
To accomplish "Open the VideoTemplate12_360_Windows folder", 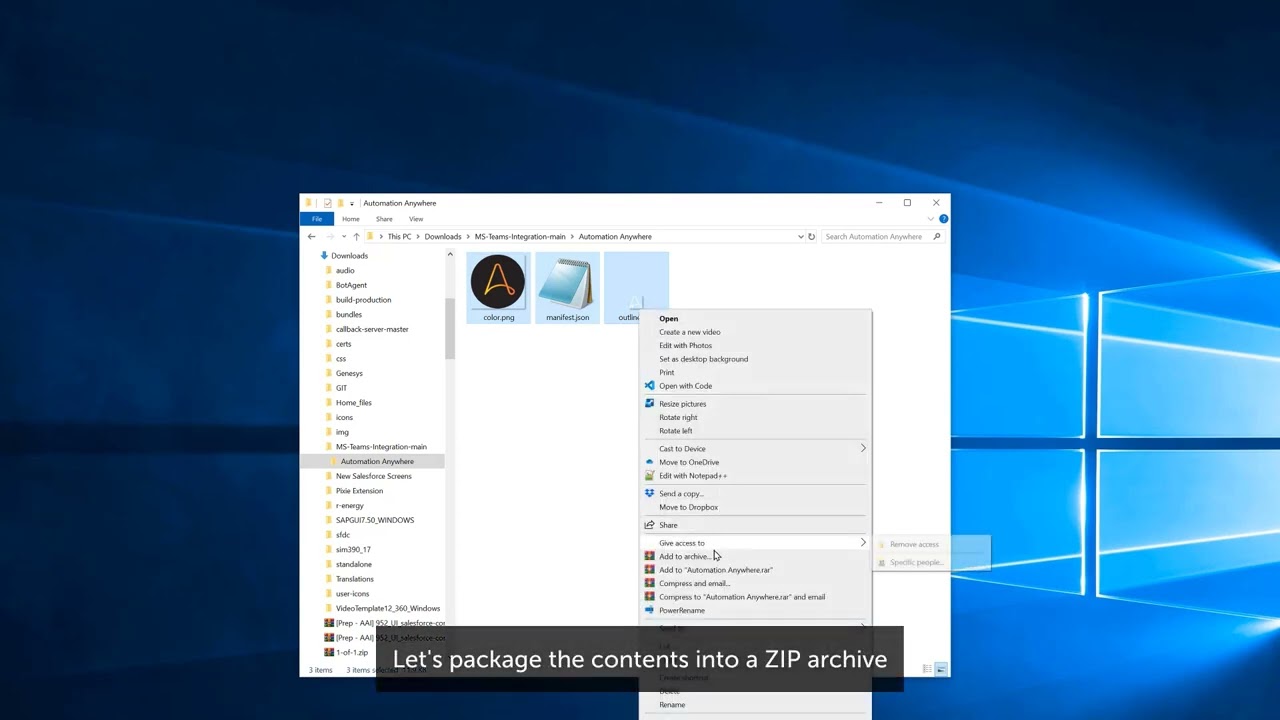I will [x=388, y=608].
